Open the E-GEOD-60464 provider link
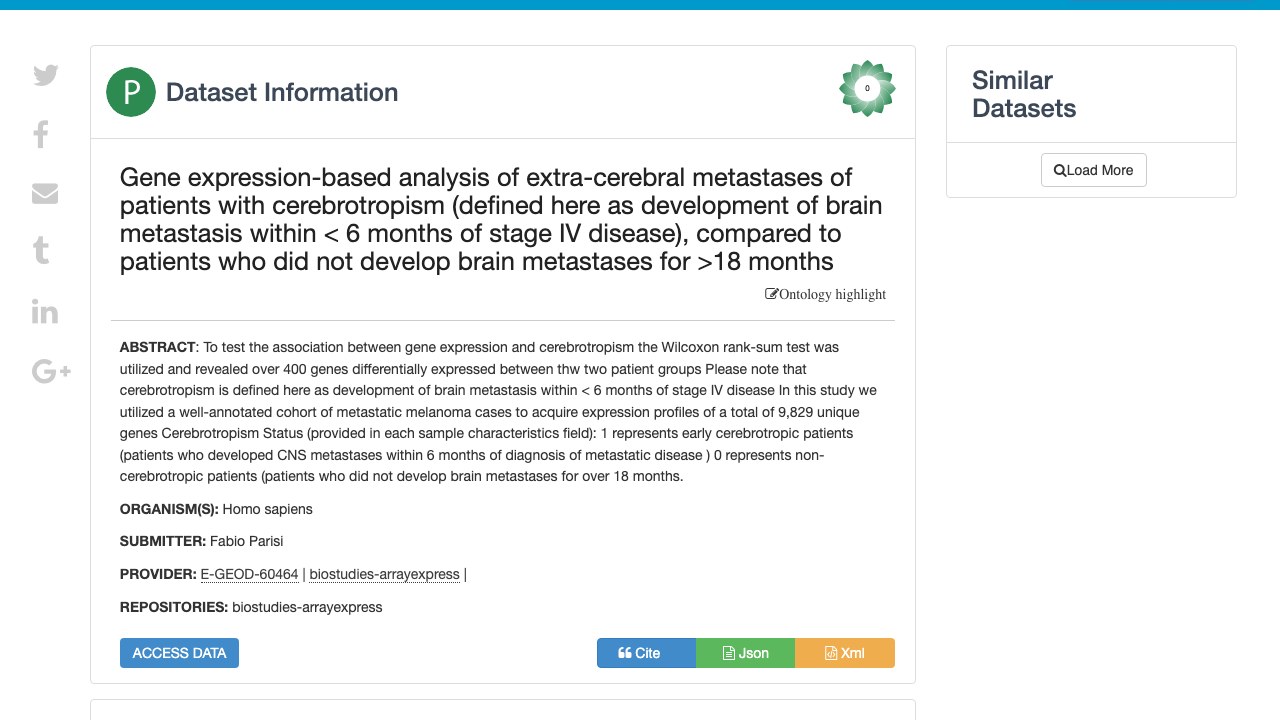 point(250,574)
